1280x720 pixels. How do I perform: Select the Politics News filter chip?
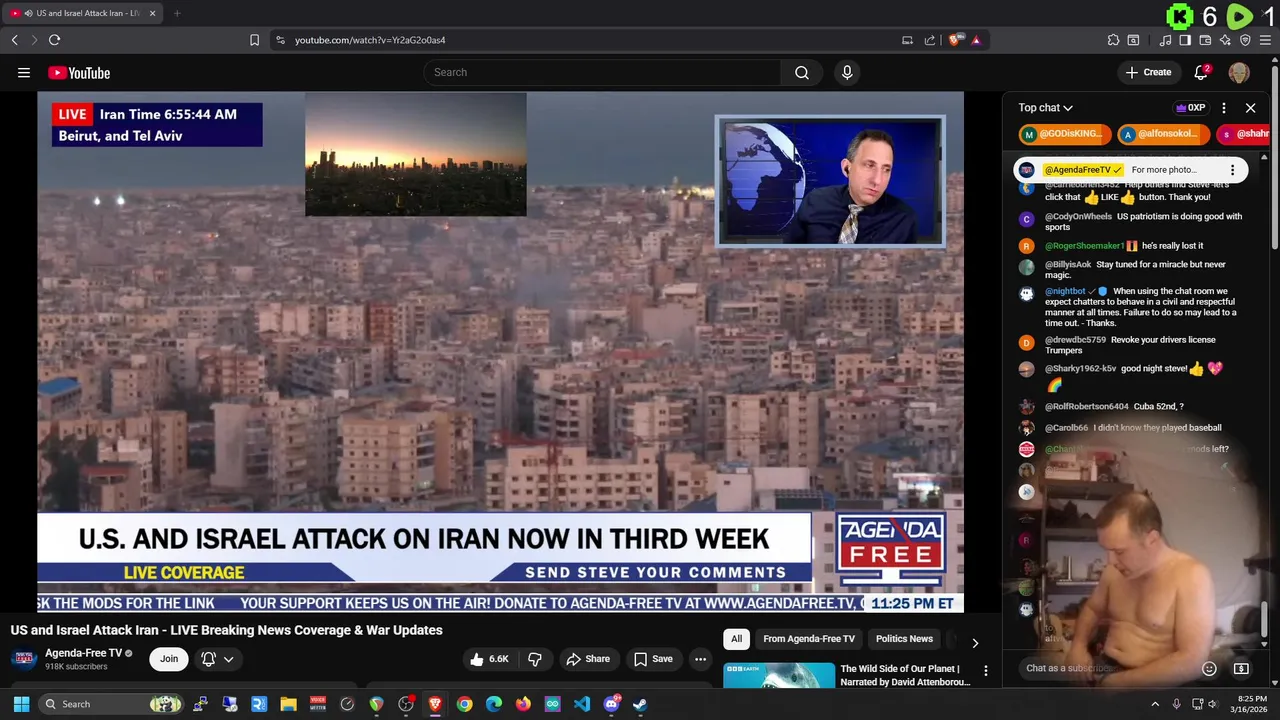[x=904, y=639]
